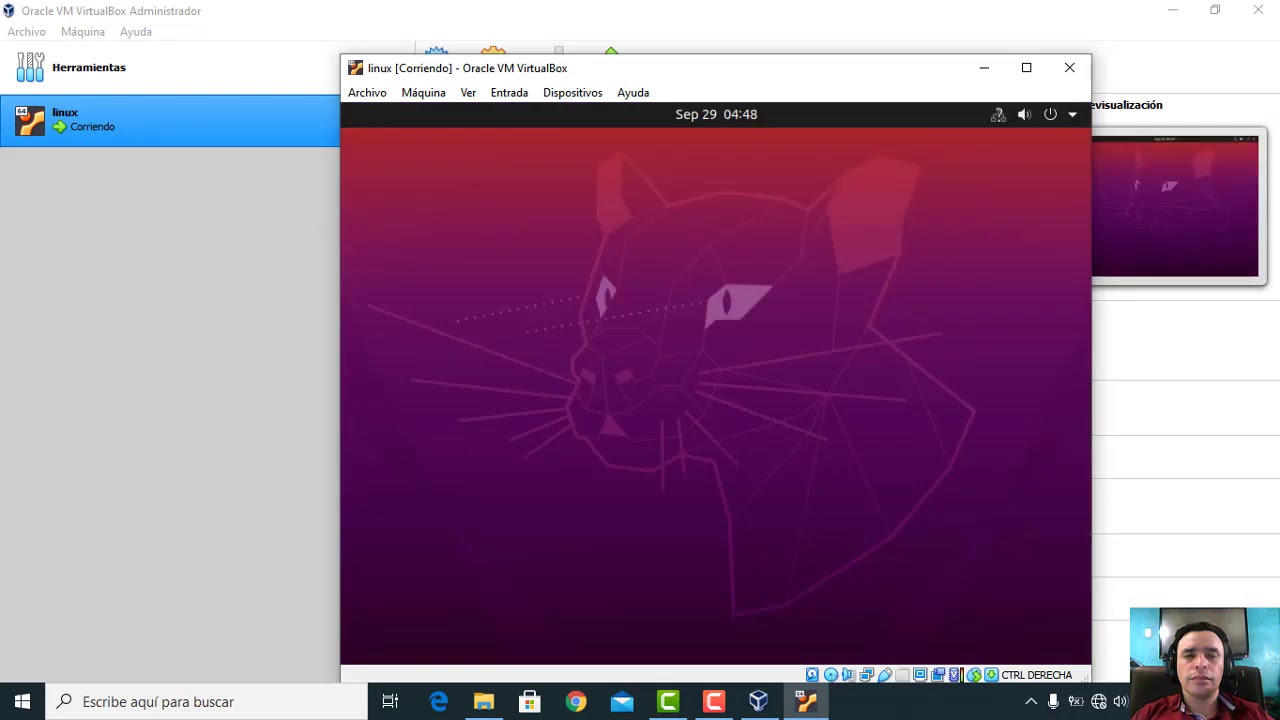Screen dimensions: 1280x720
Task: Click the CTRL DERECHA host key label
Action: (x=1036, y=675)
